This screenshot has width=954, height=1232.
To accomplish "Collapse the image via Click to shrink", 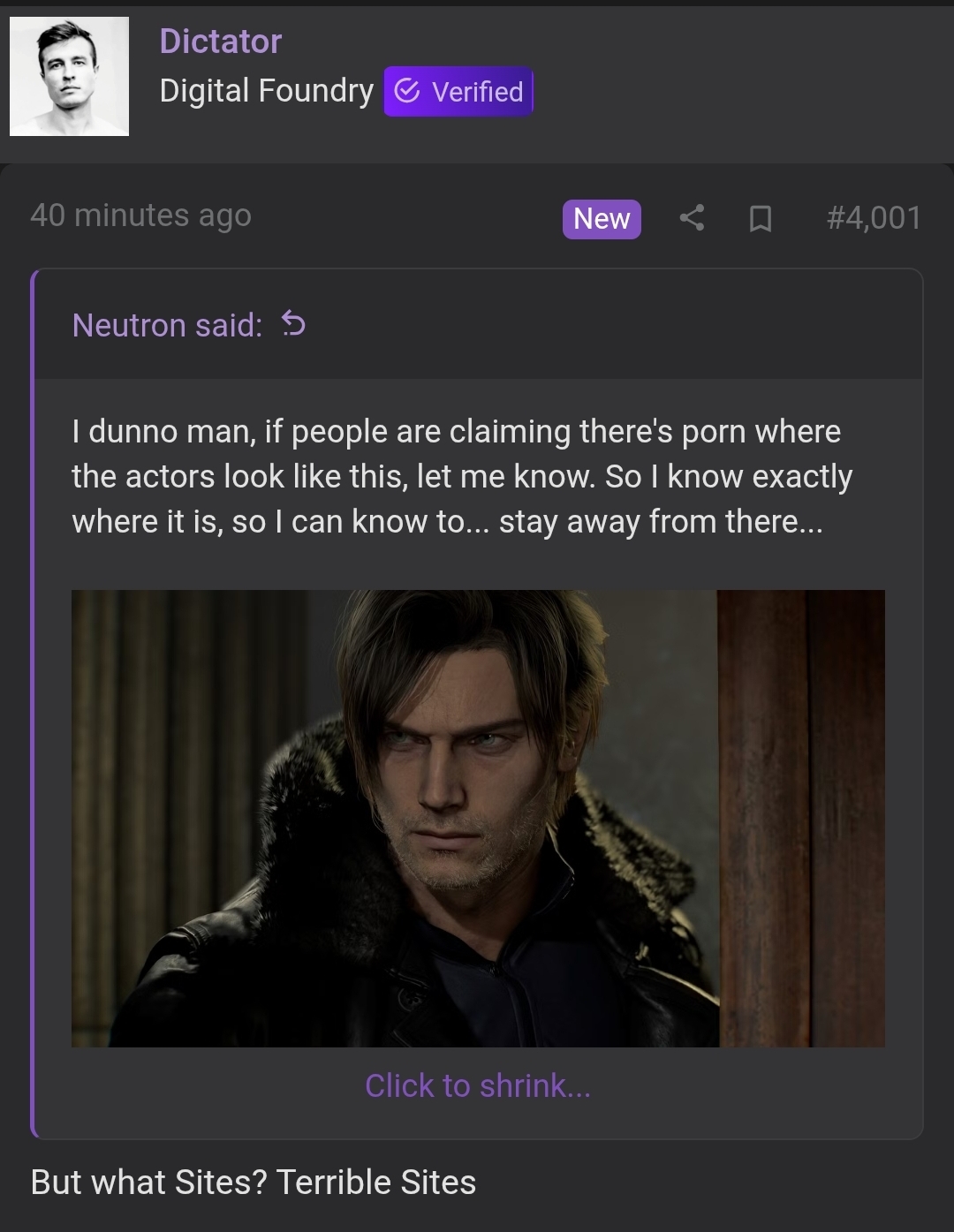I will (478, 1085).
